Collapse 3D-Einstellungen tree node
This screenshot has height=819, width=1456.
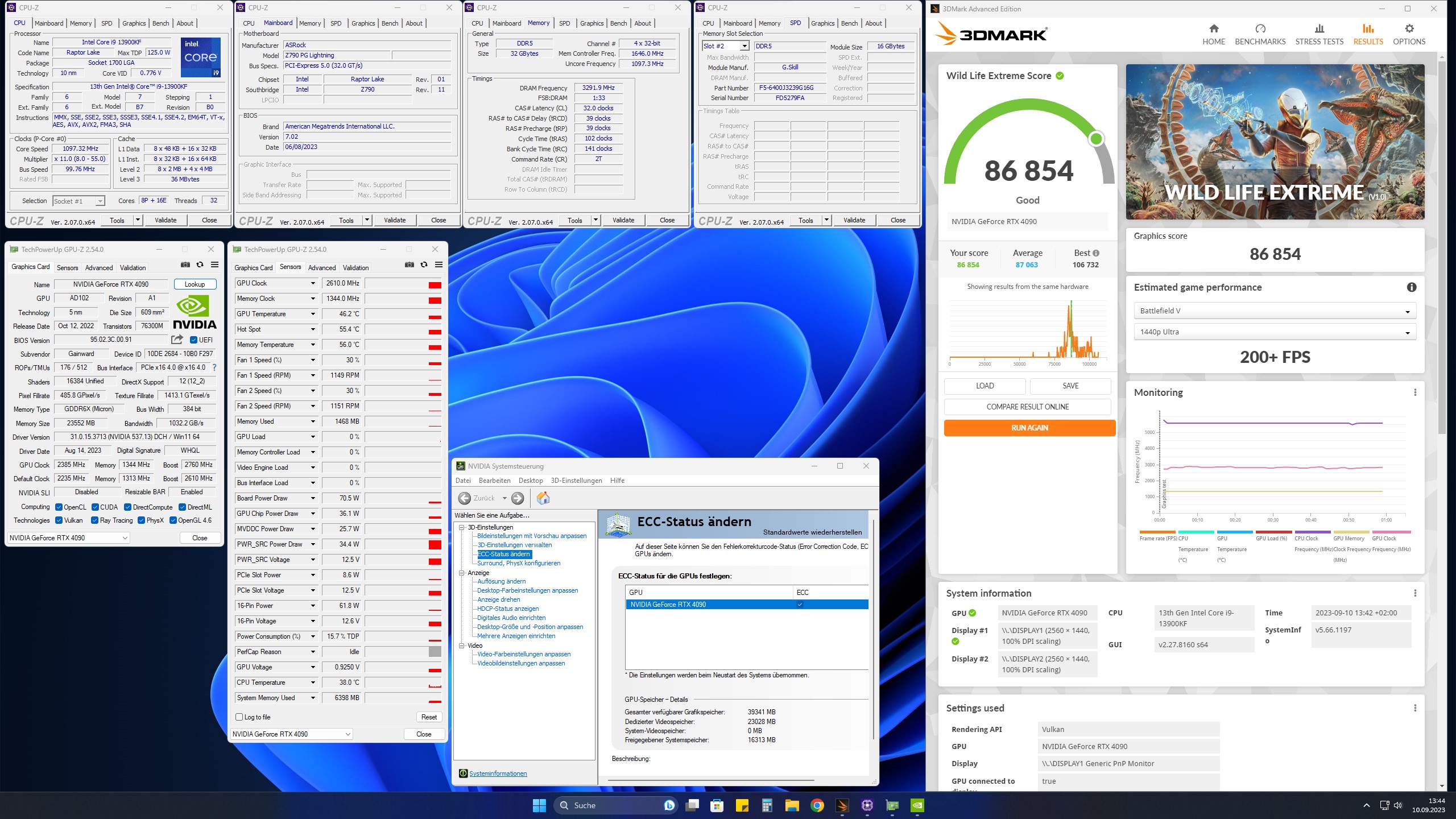point(462,527)
